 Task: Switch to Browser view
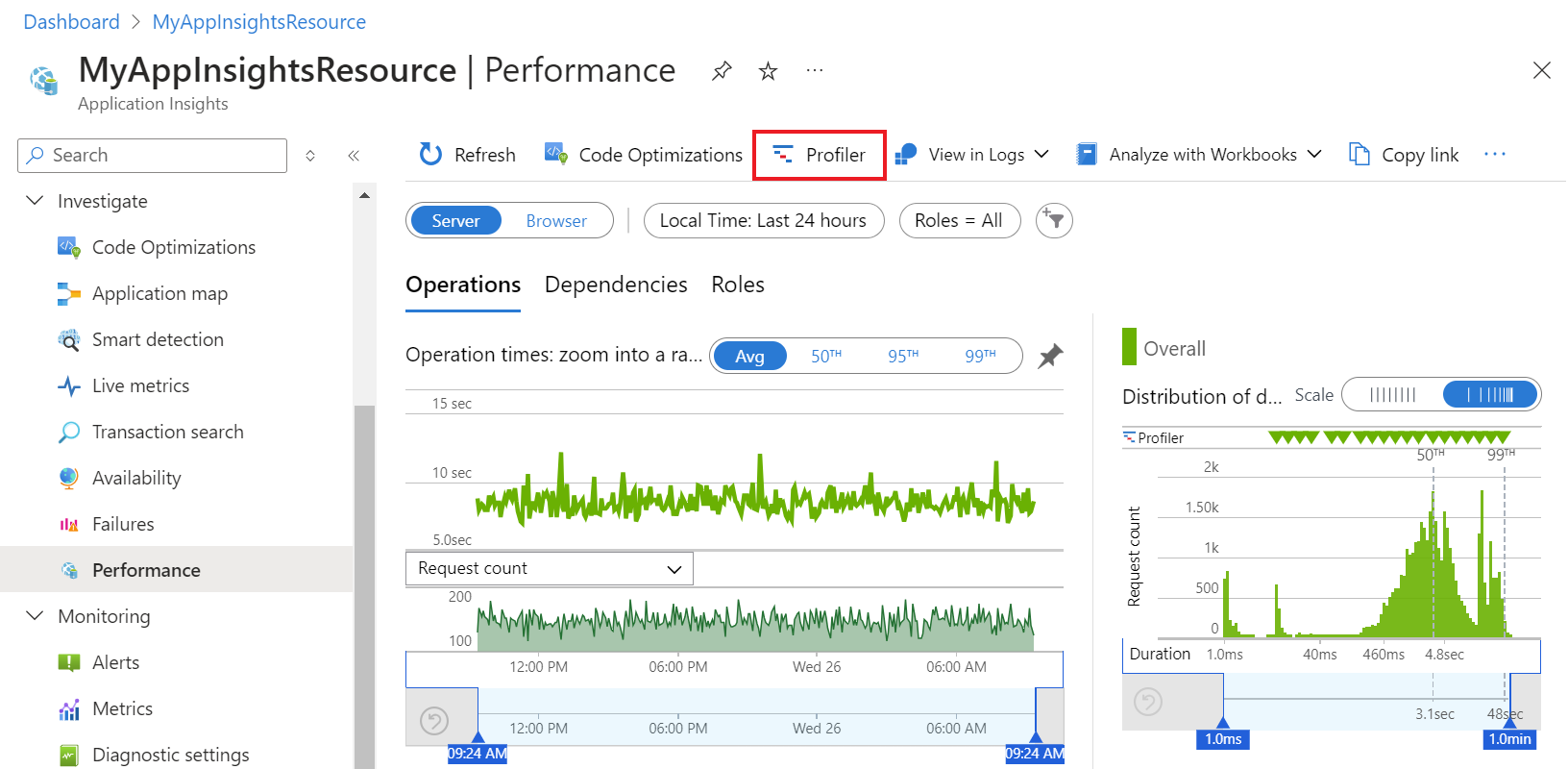click(556, 220)
